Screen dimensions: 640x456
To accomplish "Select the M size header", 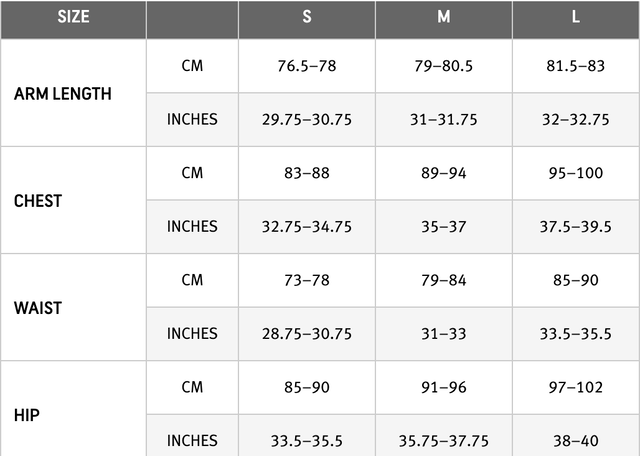I will (444, 17).
